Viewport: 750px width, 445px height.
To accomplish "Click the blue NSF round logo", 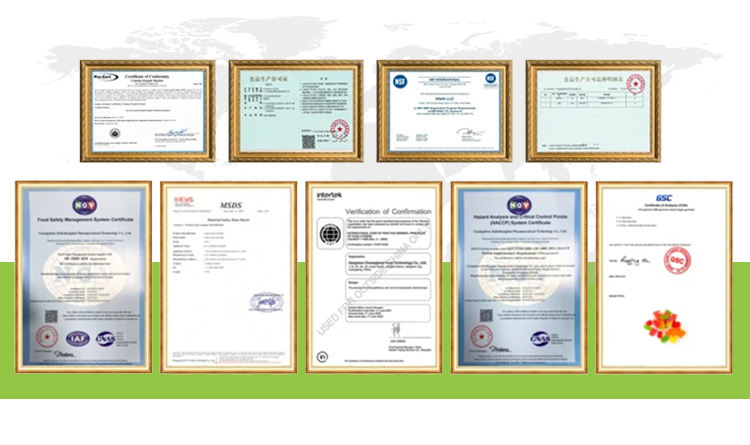I will 400,81.
